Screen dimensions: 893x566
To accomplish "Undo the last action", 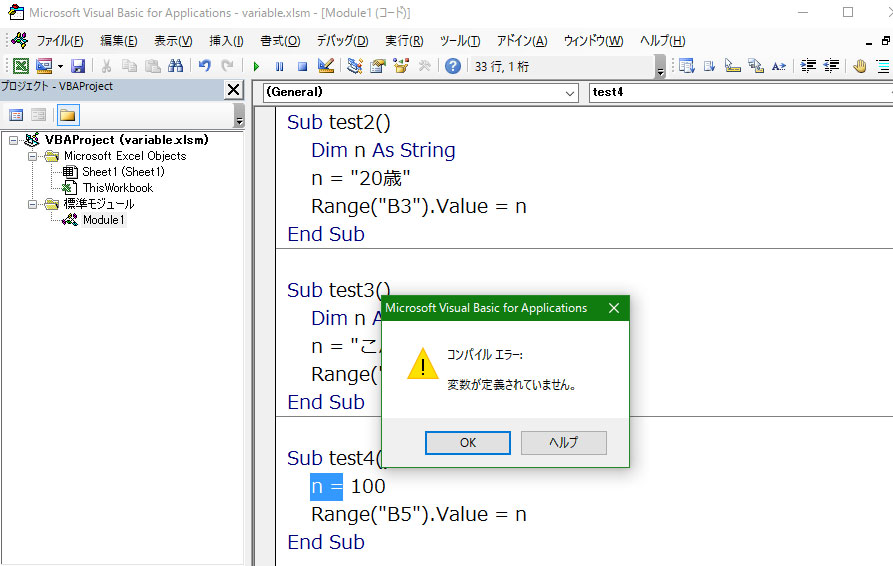I will click(x=204, y=66).
